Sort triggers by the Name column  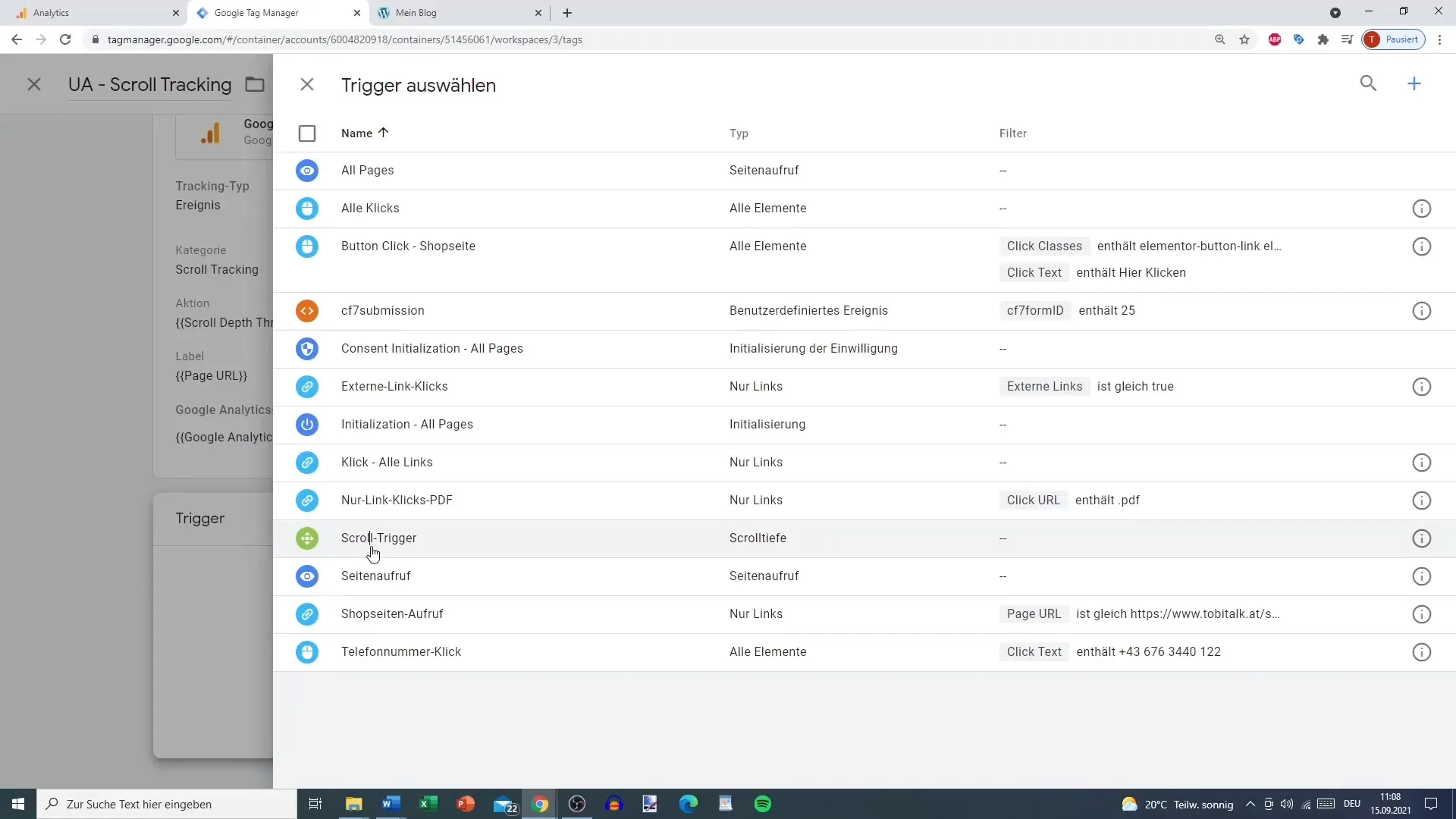click(365, 133)
